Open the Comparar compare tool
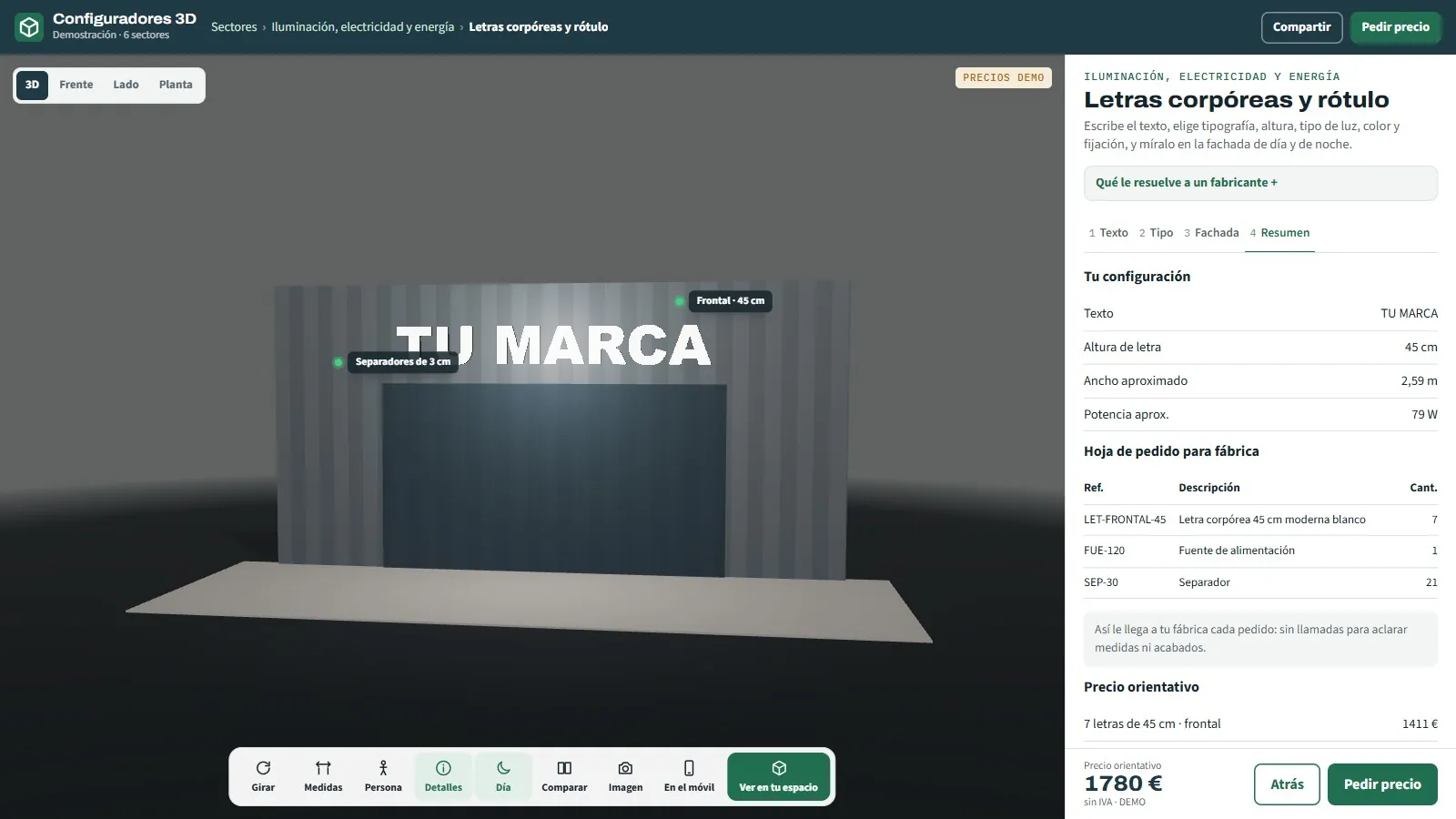Image resolution: width=1456 pixels, height=819 pixels. pos(564,776)
